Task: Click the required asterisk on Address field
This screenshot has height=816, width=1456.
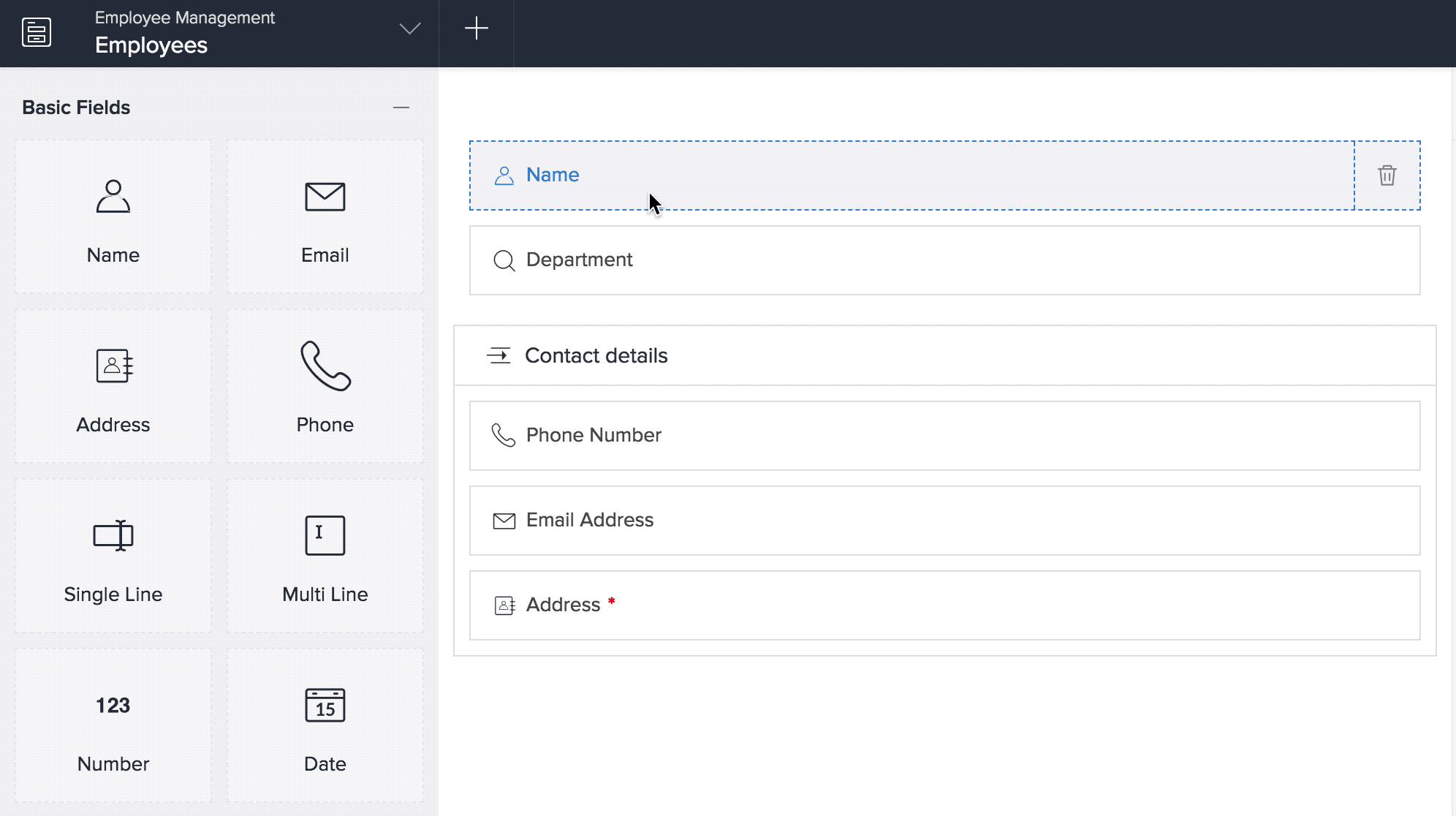Action: 612,602
